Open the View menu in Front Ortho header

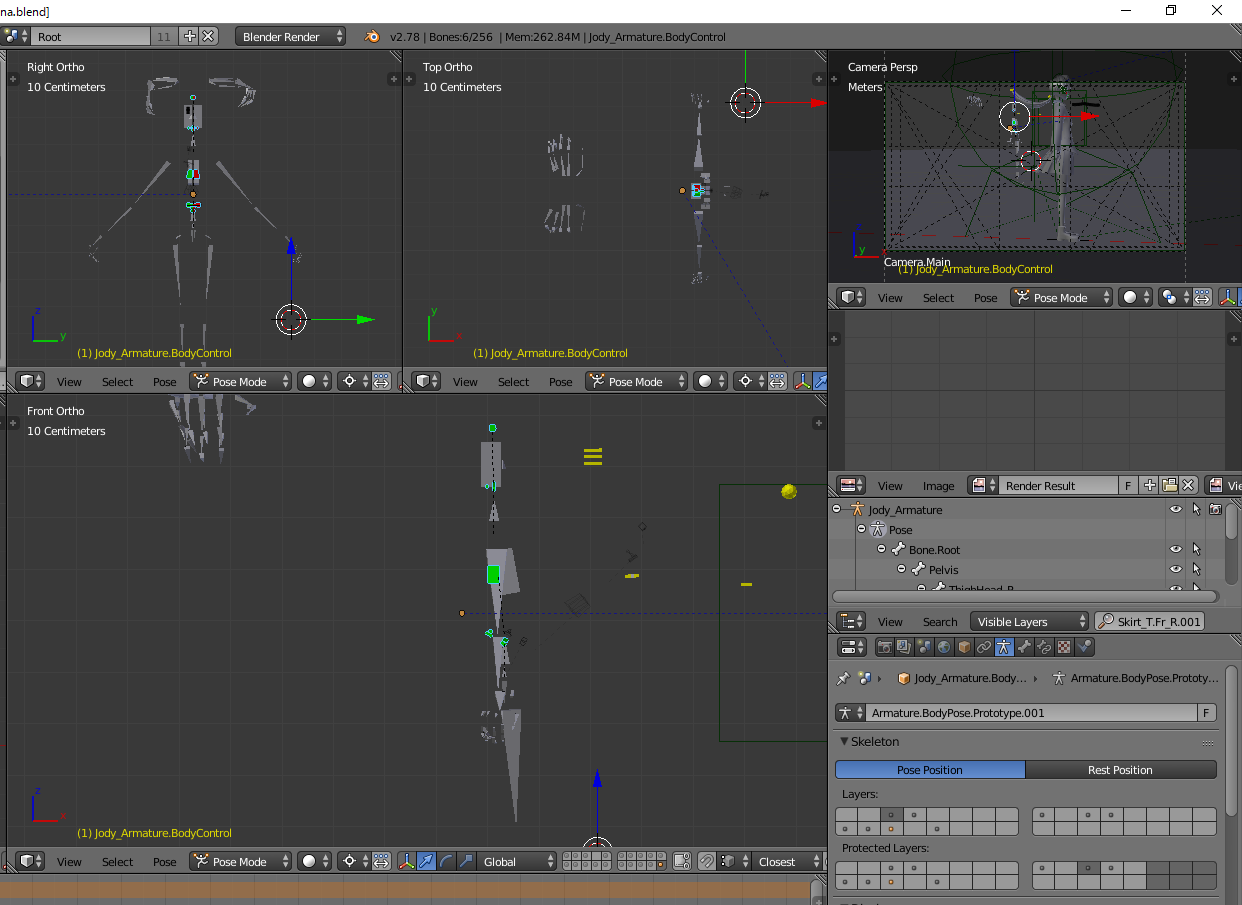[x=69, y=861]
